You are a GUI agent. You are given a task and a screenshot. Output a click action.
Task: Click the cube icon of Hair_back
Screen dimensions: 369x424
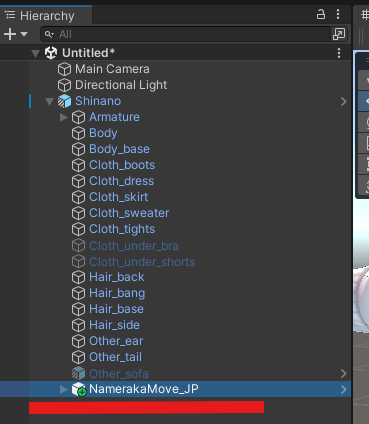click(78, 277)
